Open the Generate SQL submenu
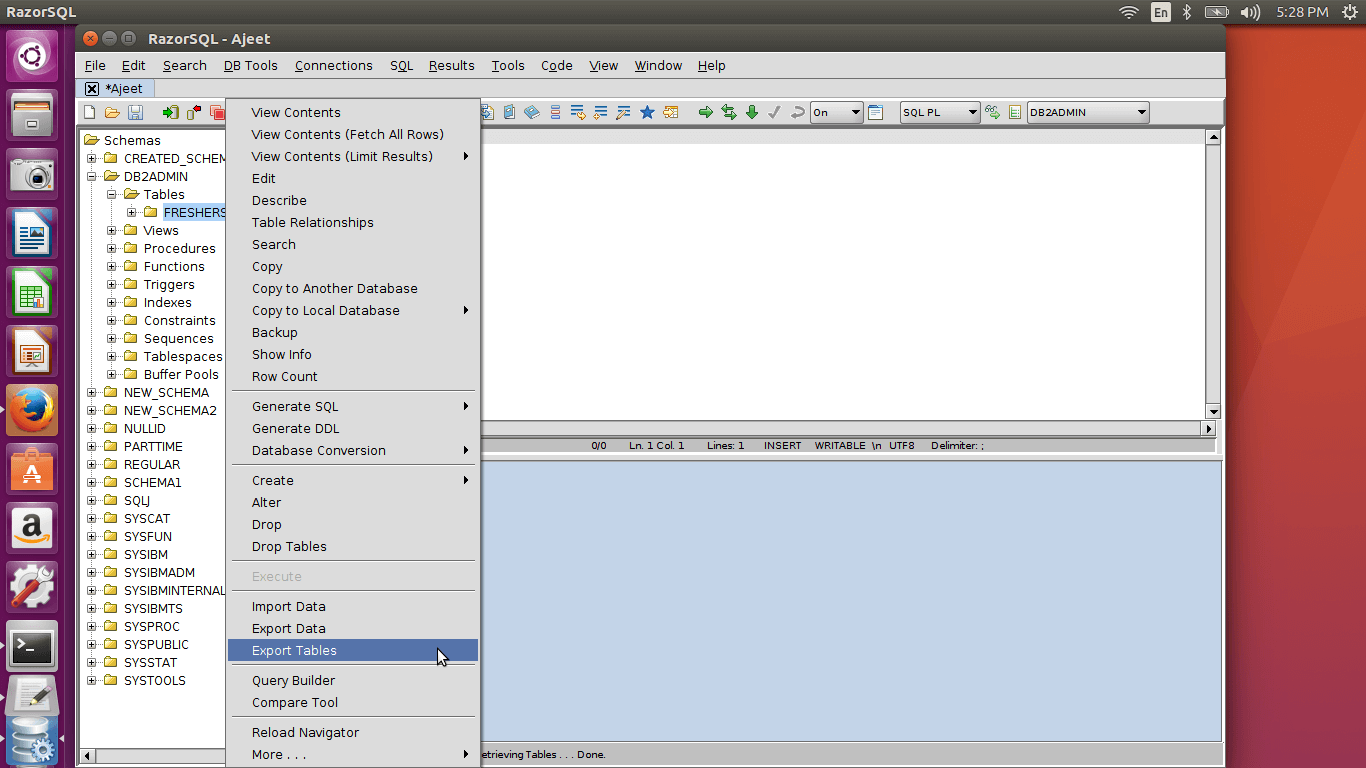The image size is (1366, 768). (x=353, y=406)
